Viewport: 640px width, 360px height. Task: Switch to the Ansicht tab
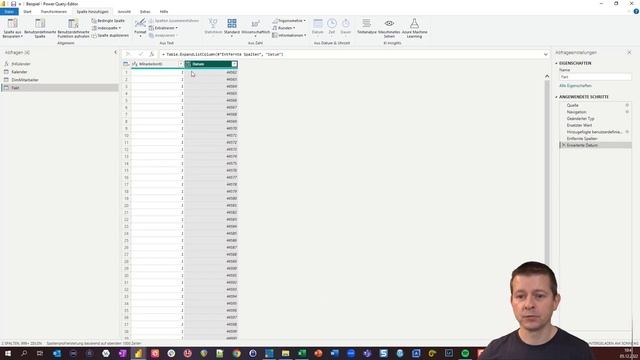[124, 12]
